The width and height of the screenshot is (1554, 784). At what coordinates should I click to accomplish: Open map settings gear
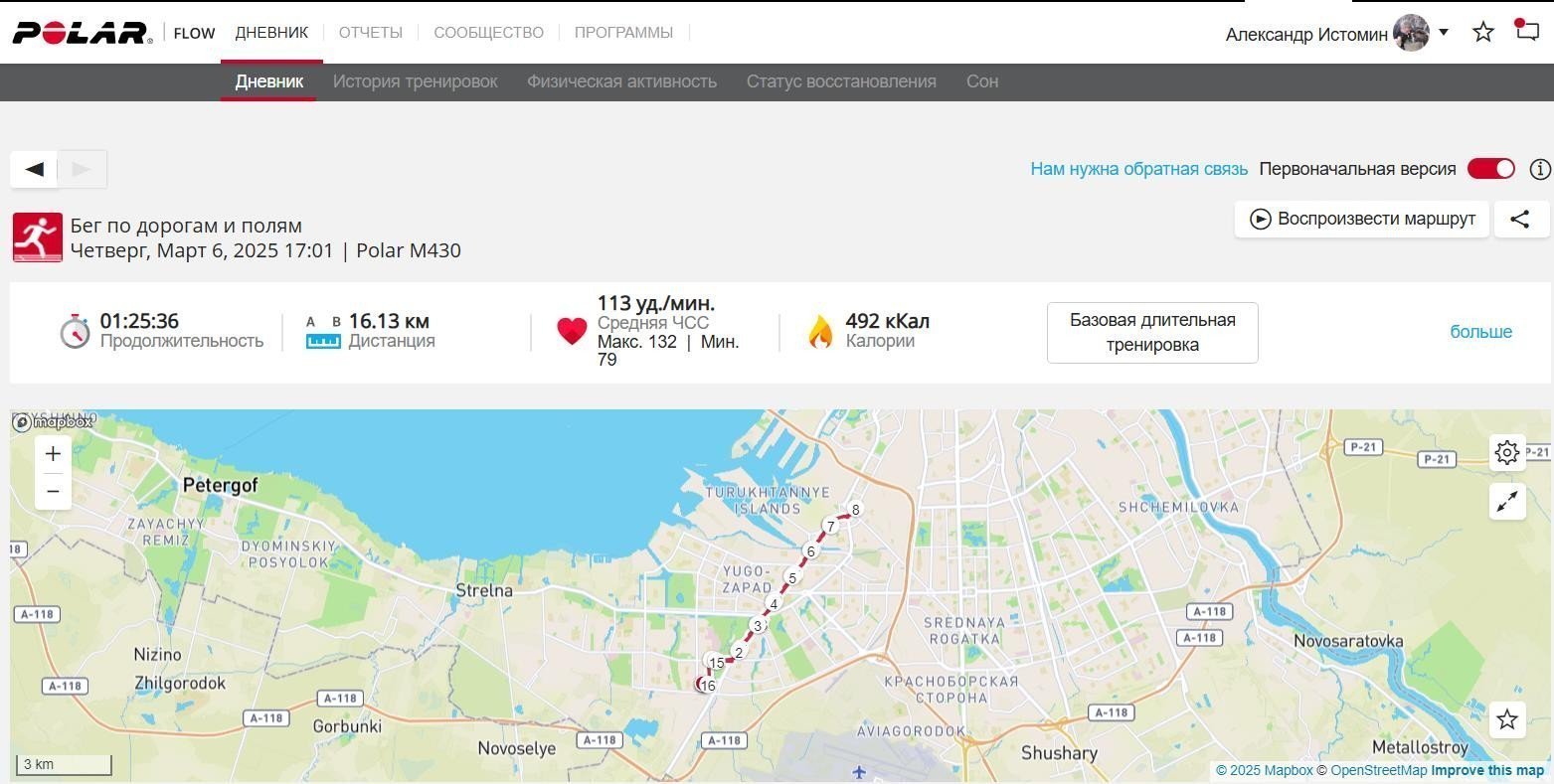[1507, 453]
